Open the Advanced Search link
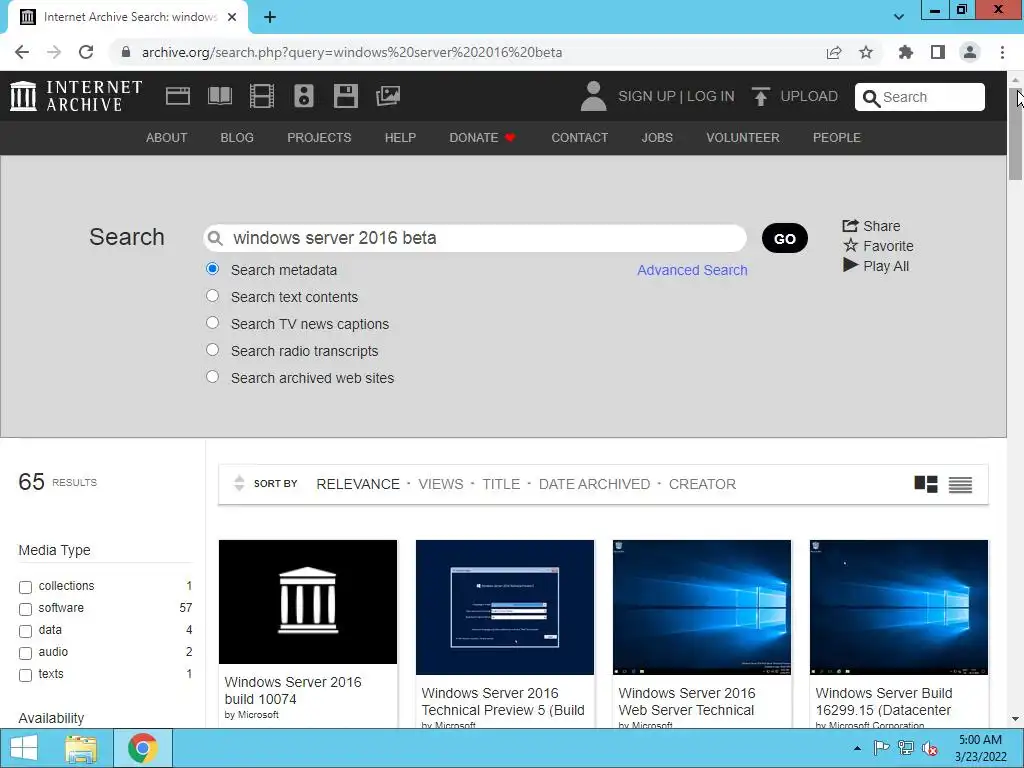This screenshot has width=1024, height=768. [692, 270]
